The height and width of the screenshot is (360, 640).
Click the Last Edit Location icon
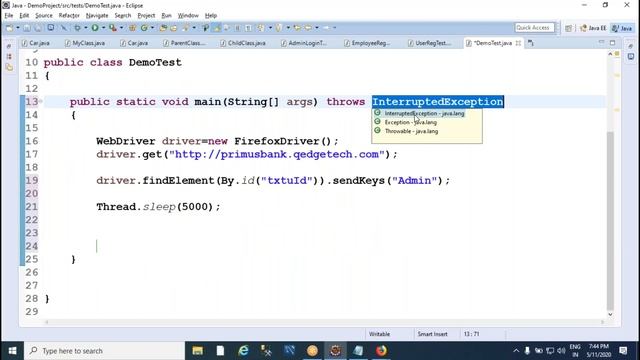pyautogui.click(x=297, y=28)
